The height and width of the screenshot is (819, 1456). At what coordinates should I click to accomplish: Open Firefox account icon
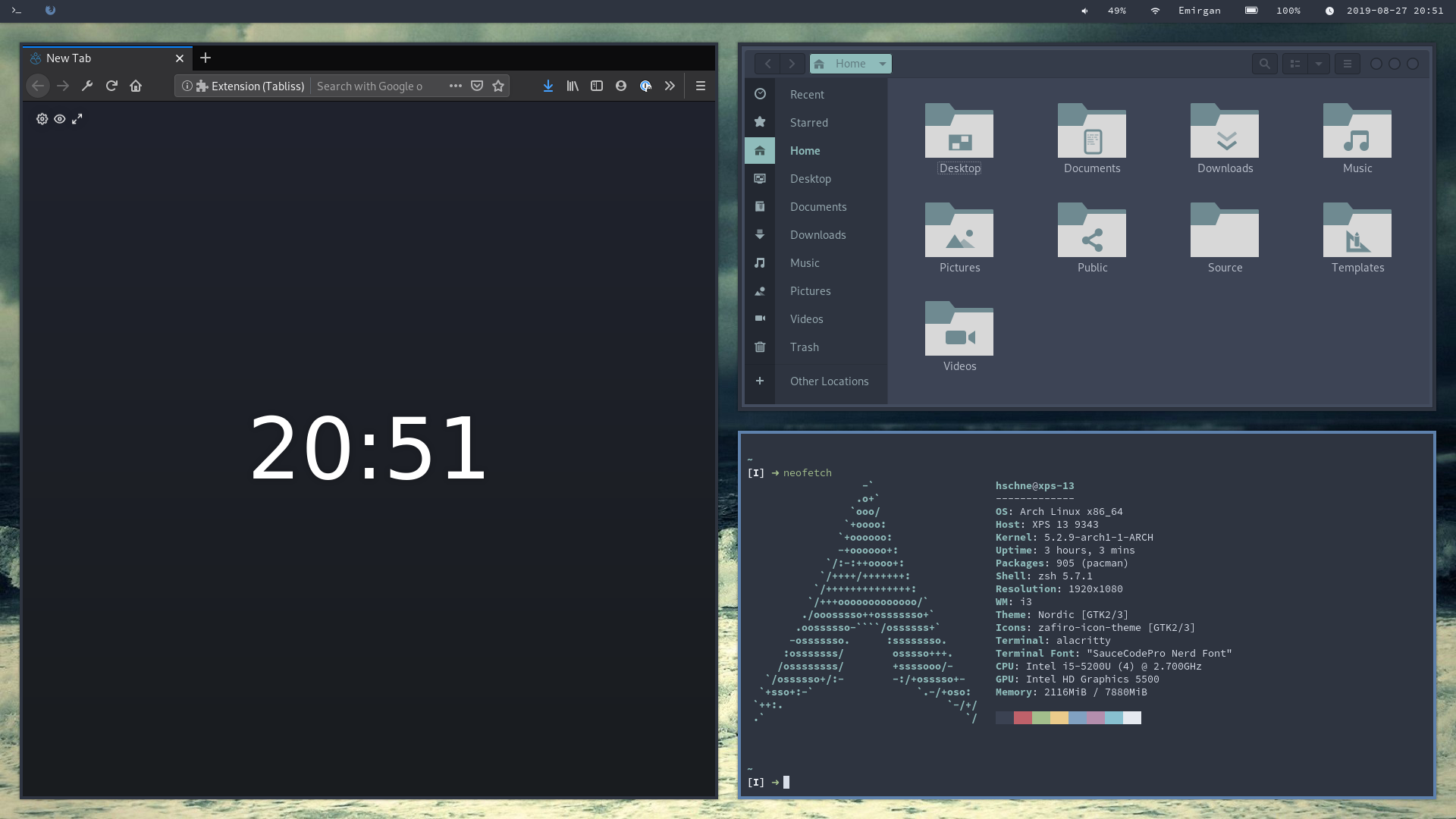pyautogui.click(x=621, y=86)
